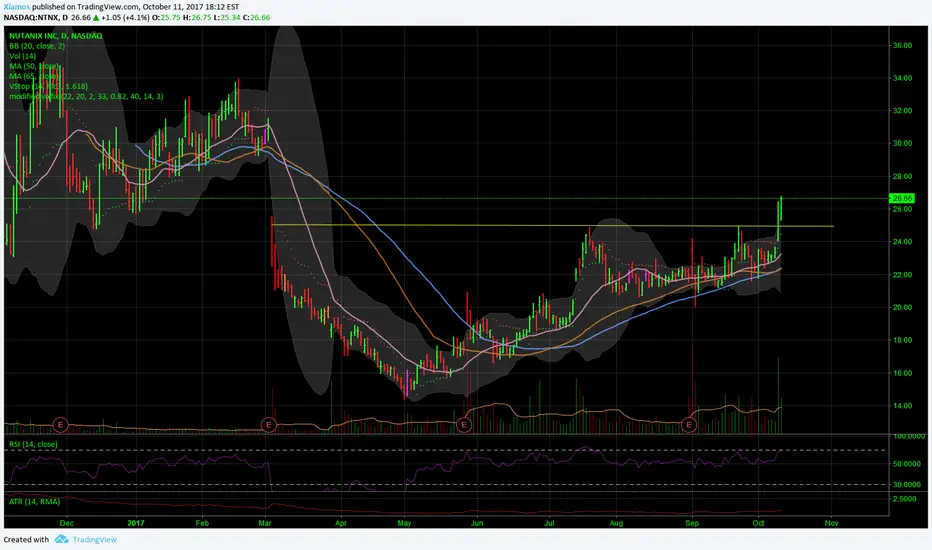Viewport: 932px width, 550px height.
Task: Click the 36.00 price axis label
Action: [902, 45]
